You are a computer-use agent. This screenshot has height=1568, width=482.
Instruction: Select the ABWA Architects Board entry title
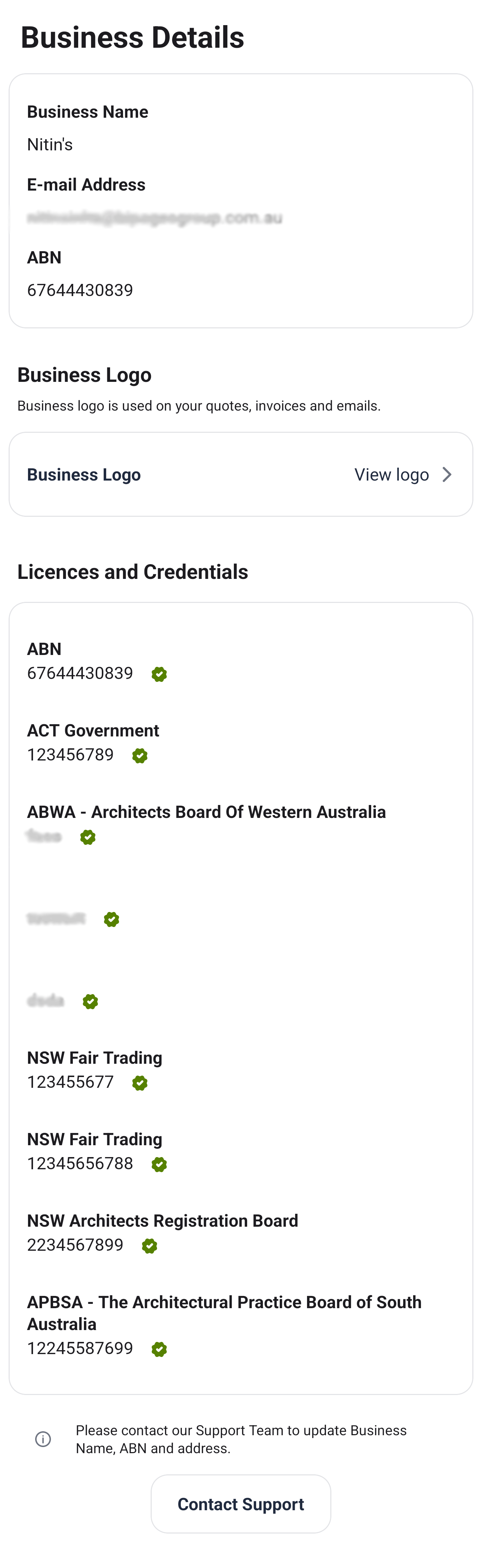pos(206,812)
